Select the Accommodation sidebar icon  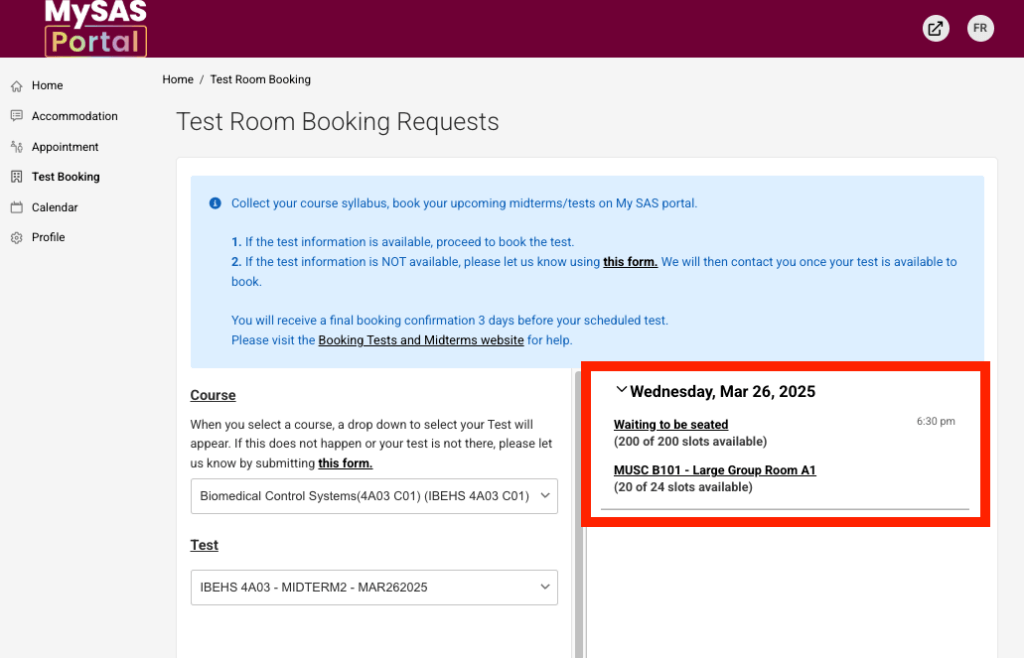15,116
